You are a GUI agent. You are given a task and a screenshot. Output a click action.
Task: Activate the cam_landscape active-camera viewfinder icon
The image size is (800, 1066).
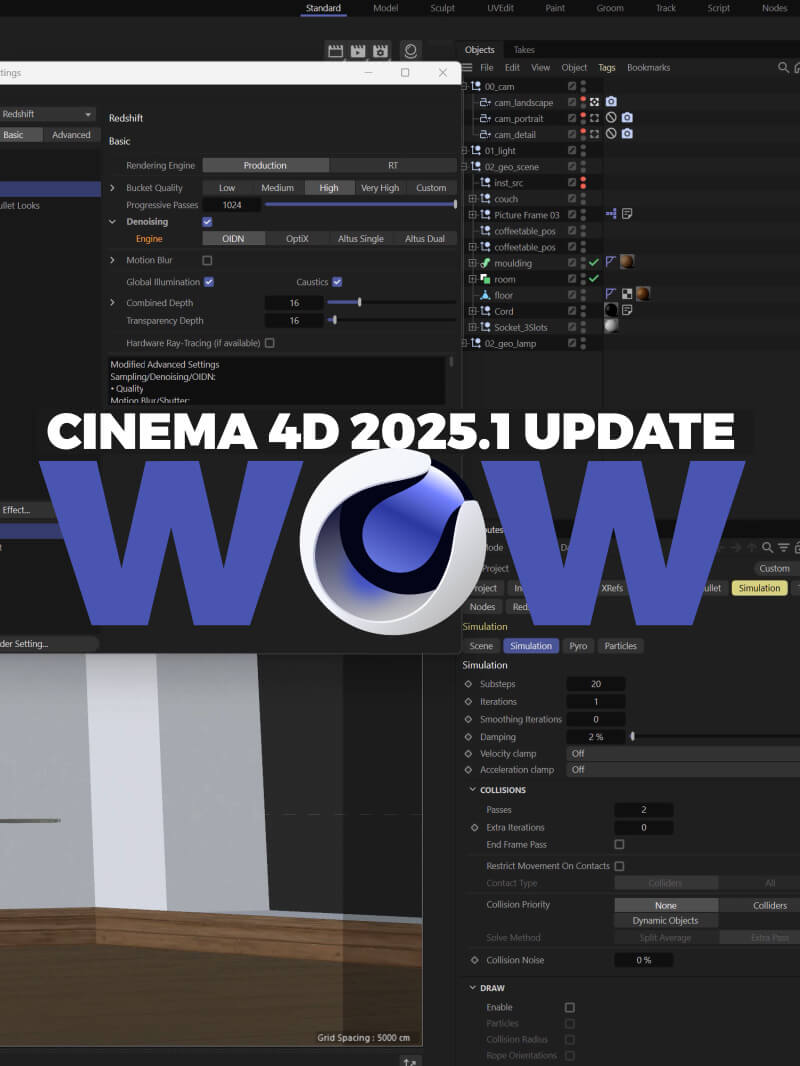(594, 102)
